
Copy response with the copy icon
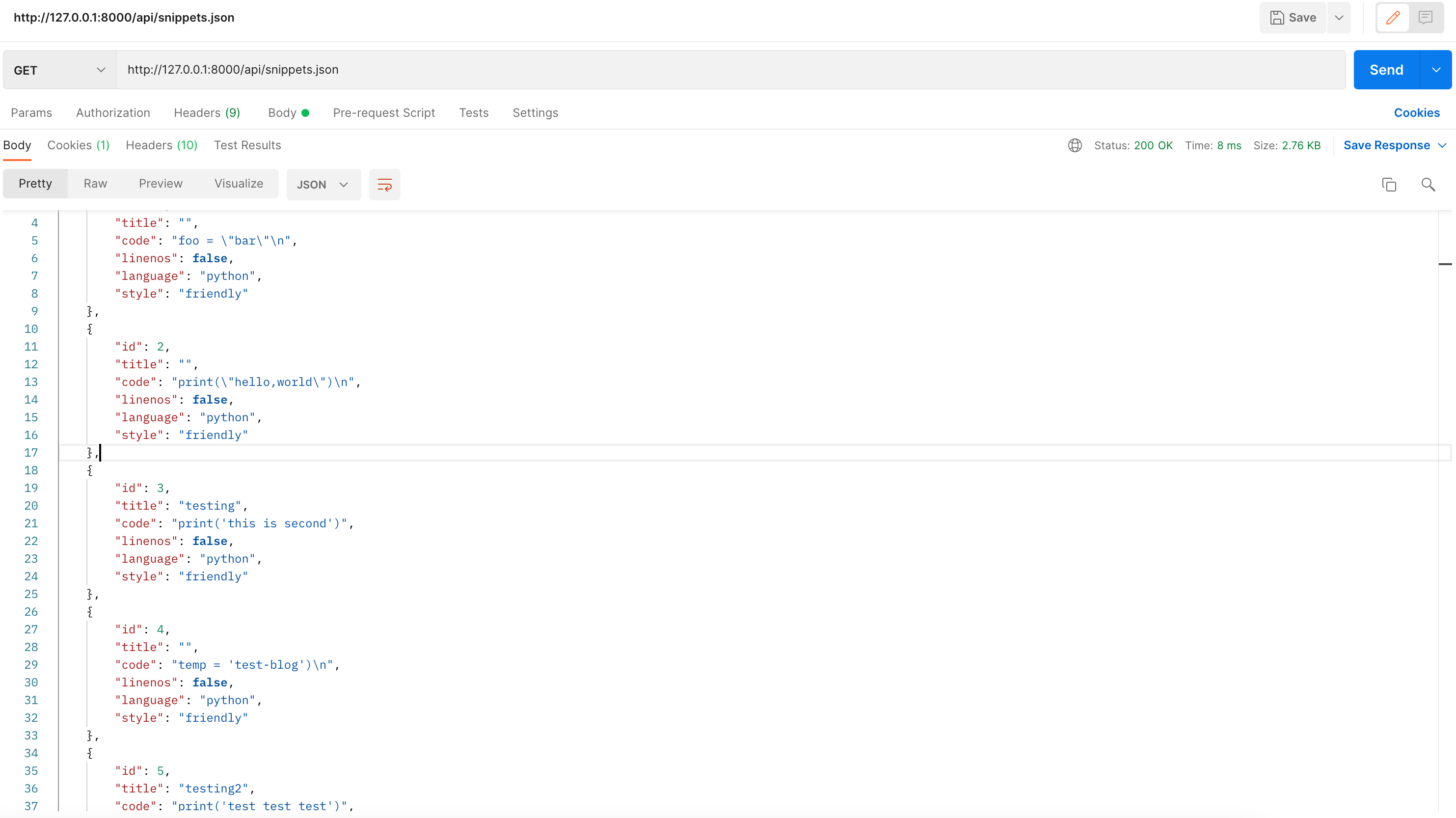(1389, 184)
